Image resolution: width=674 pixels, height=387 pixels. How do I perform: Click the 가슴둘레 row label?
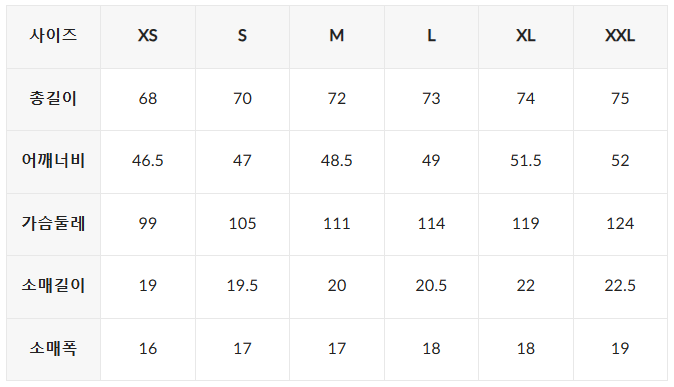[x=53, y=224]
